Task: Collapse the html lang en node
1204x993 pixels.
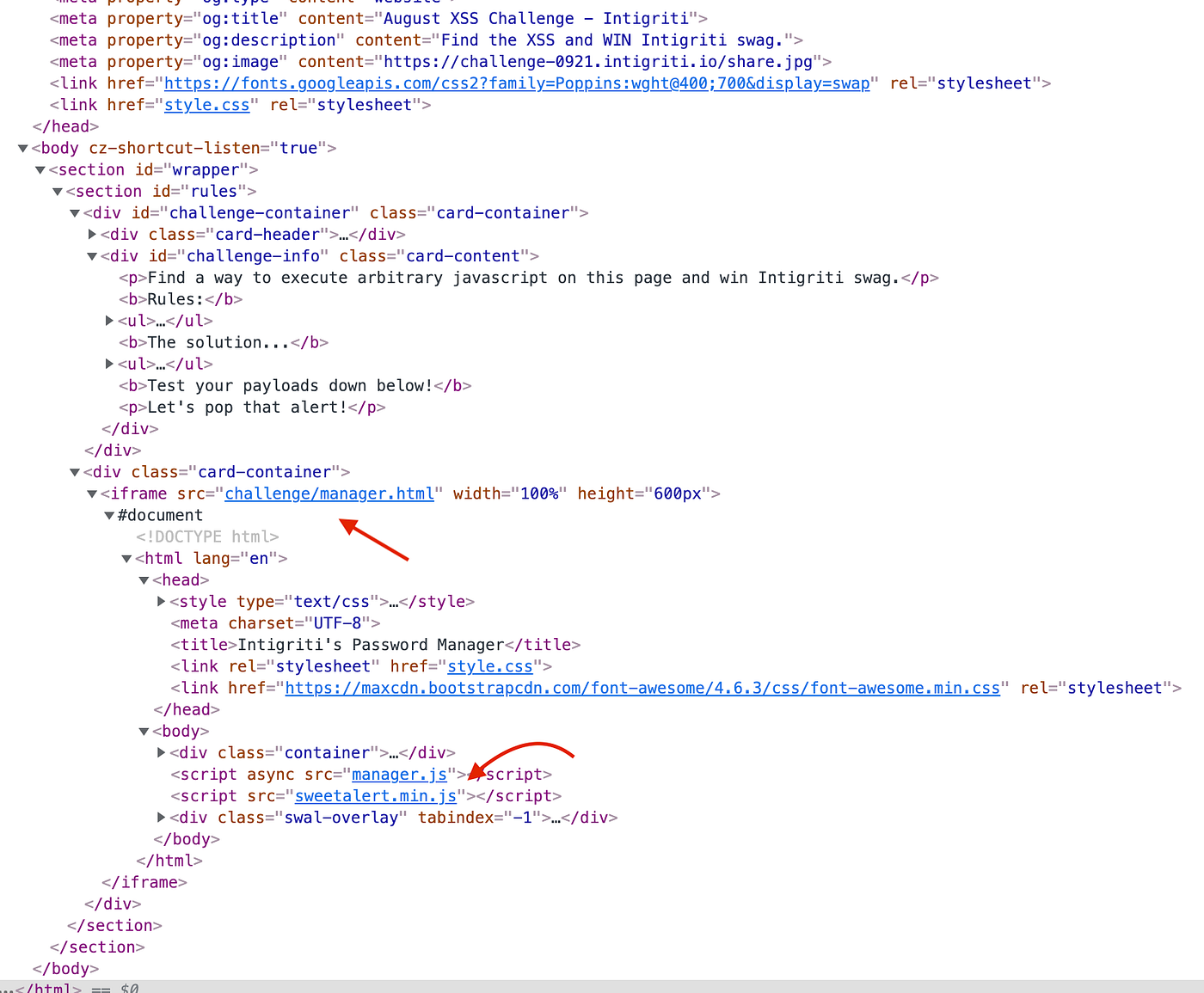Action: [x=126, y=559]
